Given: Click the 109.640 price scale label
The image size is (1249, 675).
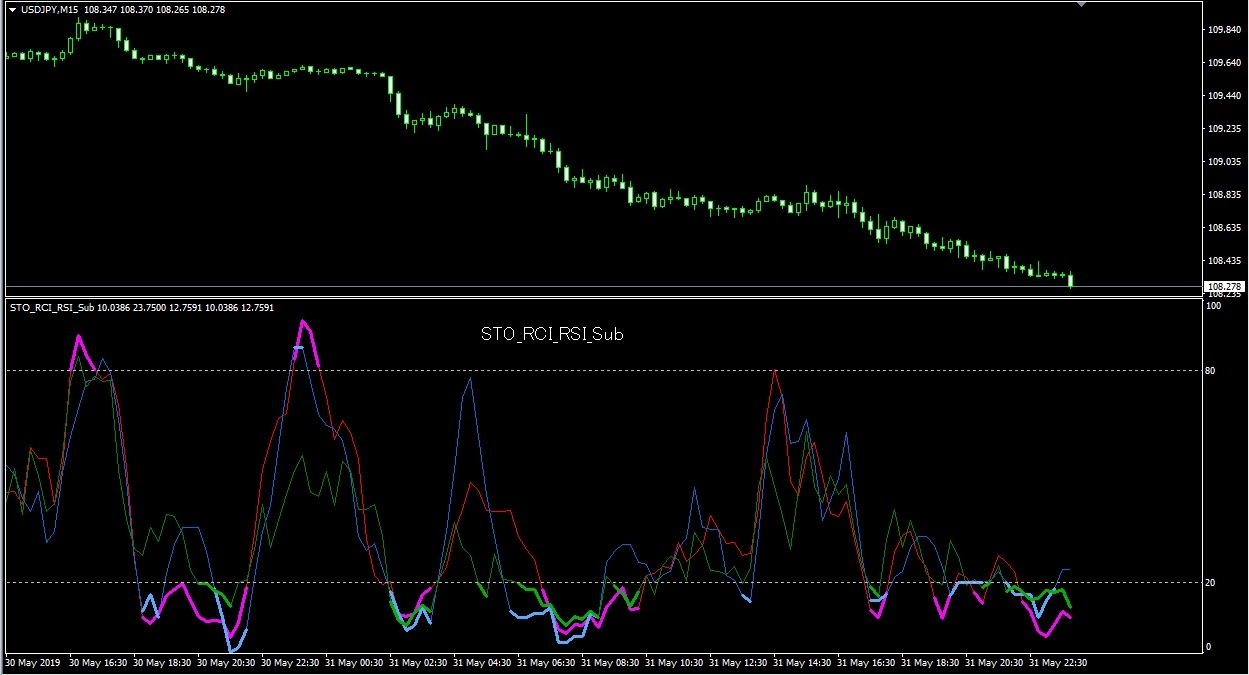Looking at the screenshot, I should pyautogui.click(x=1223, y=63).
